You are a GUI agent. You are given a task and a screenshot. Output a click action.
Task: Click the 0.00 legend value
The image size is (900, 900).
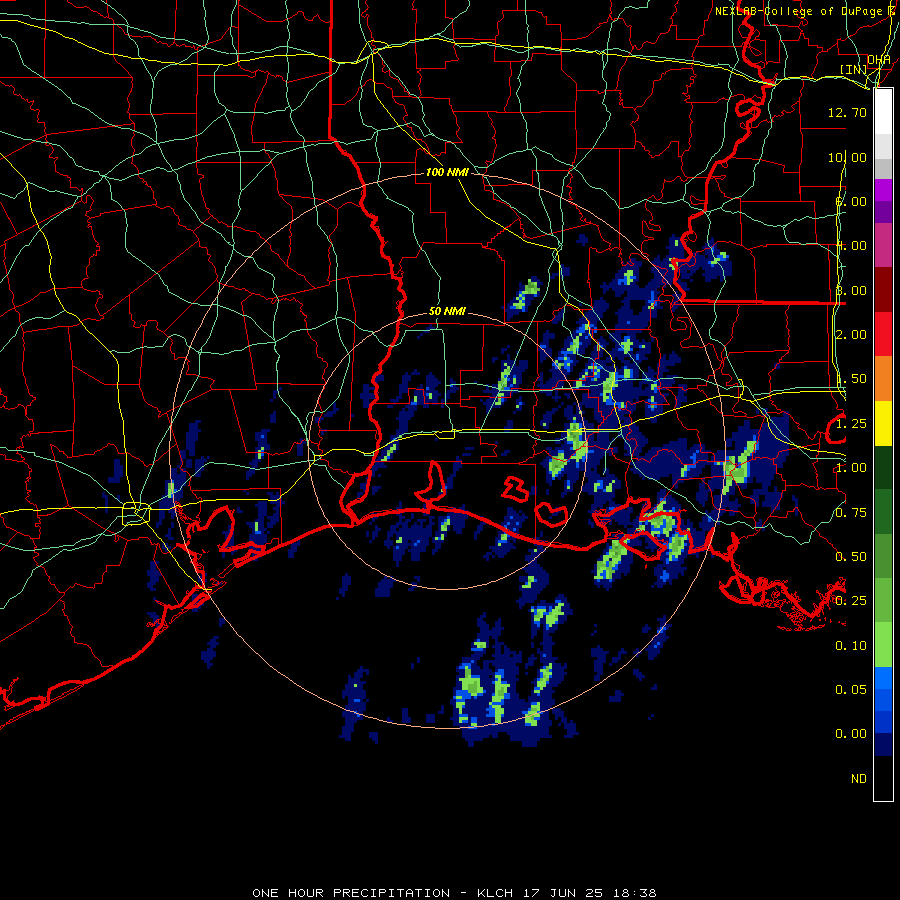pyautogui.click(x=851, y=734)
